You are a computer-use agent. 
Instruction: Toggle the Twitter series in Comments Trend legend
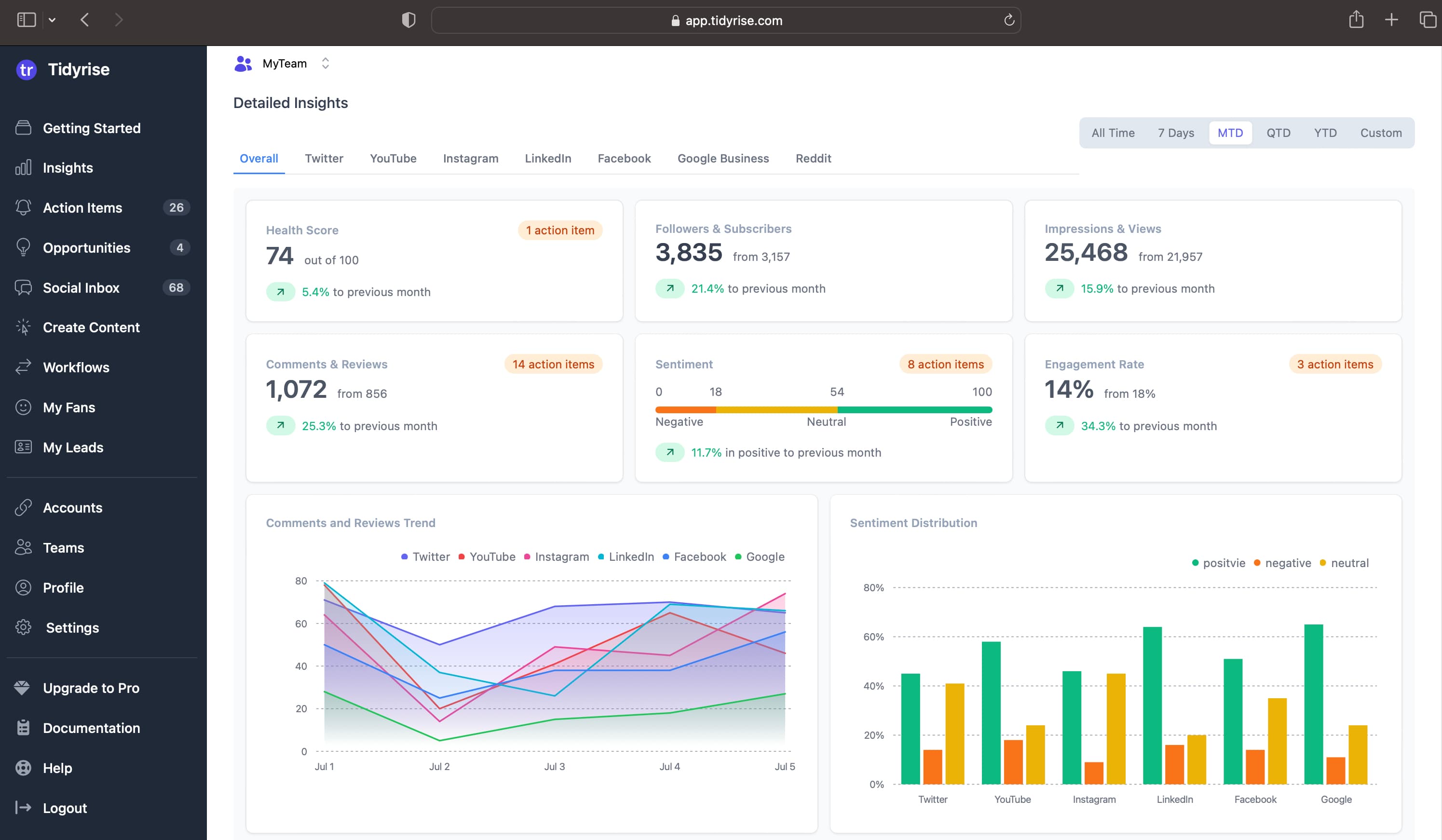tap(425, 557)
